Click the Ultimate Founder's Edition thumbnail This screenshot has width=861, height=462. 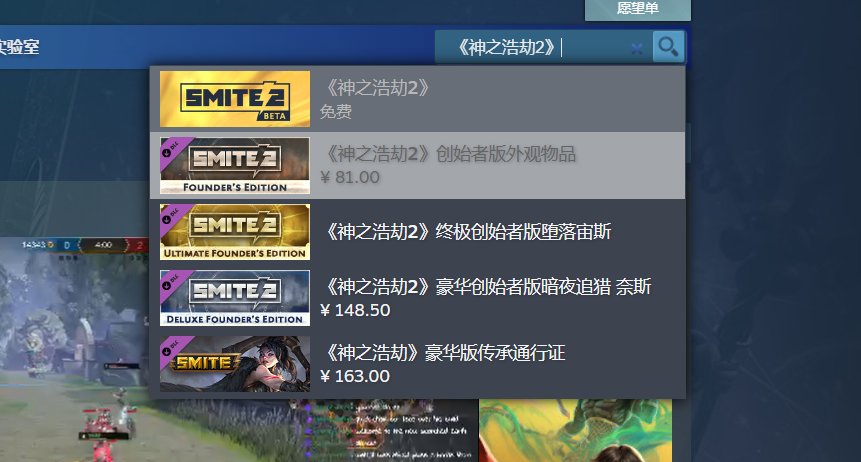click(x=235, y=232)
